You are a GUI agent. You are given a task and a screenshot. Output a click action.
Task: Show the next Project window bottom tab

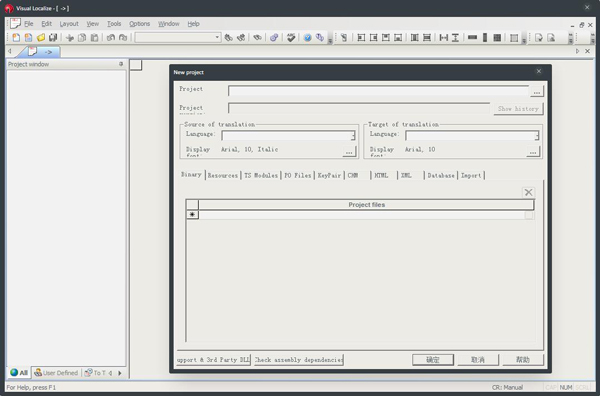[119, 373]
